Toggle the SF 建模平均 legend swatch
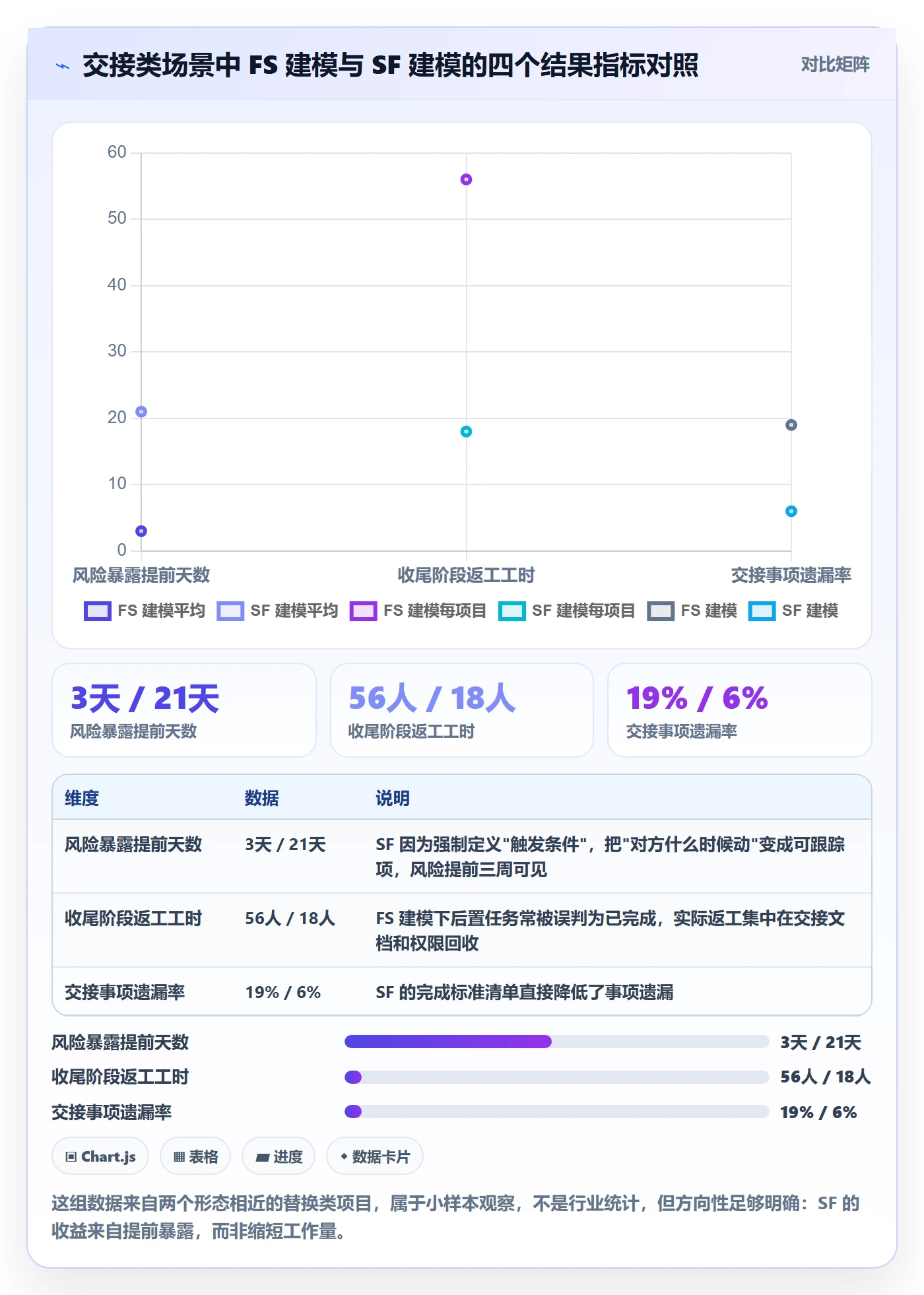The width and height of the screenshot is (924, 1295). [230, 611]
